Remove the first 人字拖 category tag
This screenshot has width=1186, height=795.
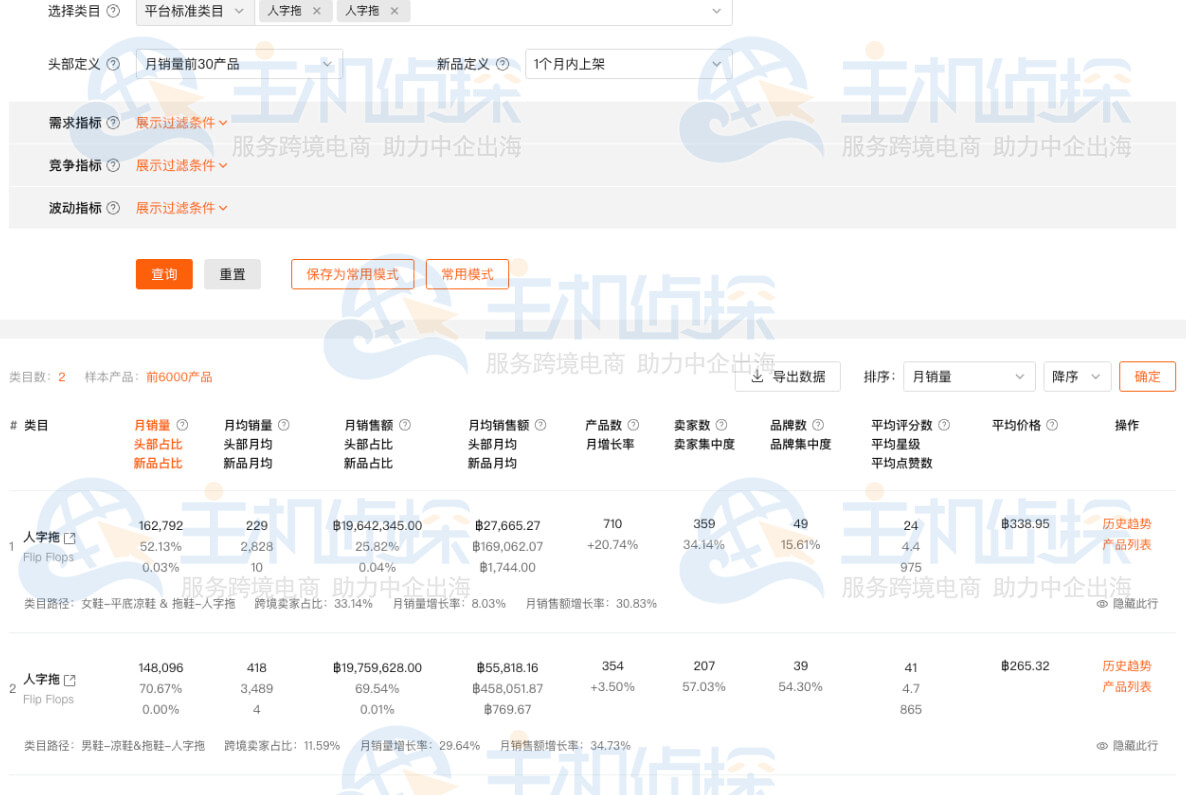[317, 11]
